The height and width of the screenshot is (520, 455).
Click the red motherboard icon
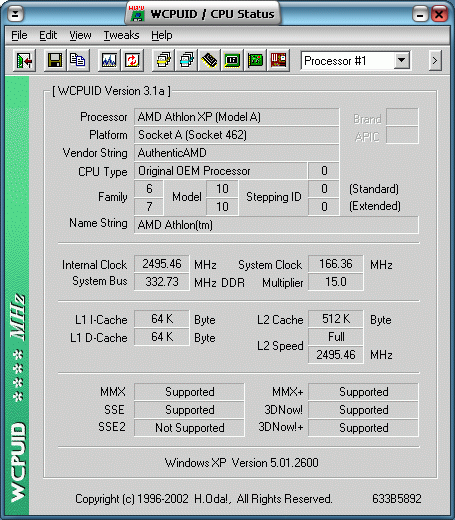[x=278, y=60]
